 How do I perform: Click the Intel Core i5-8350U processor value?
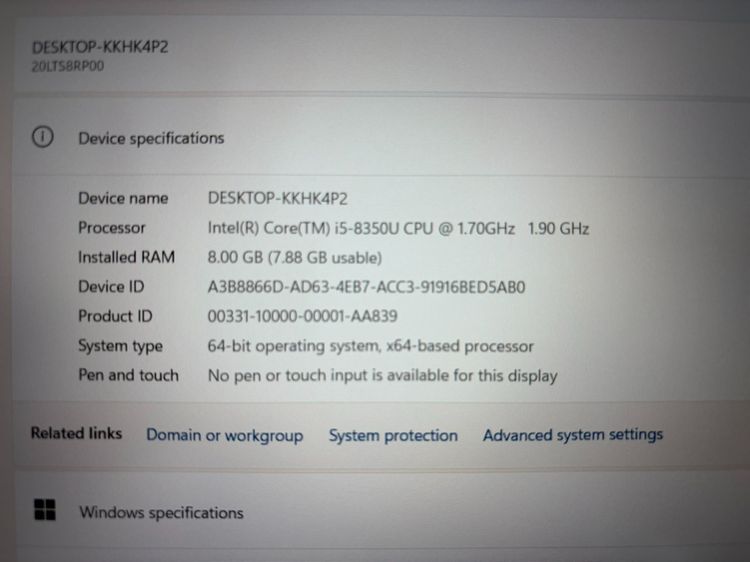398,228
